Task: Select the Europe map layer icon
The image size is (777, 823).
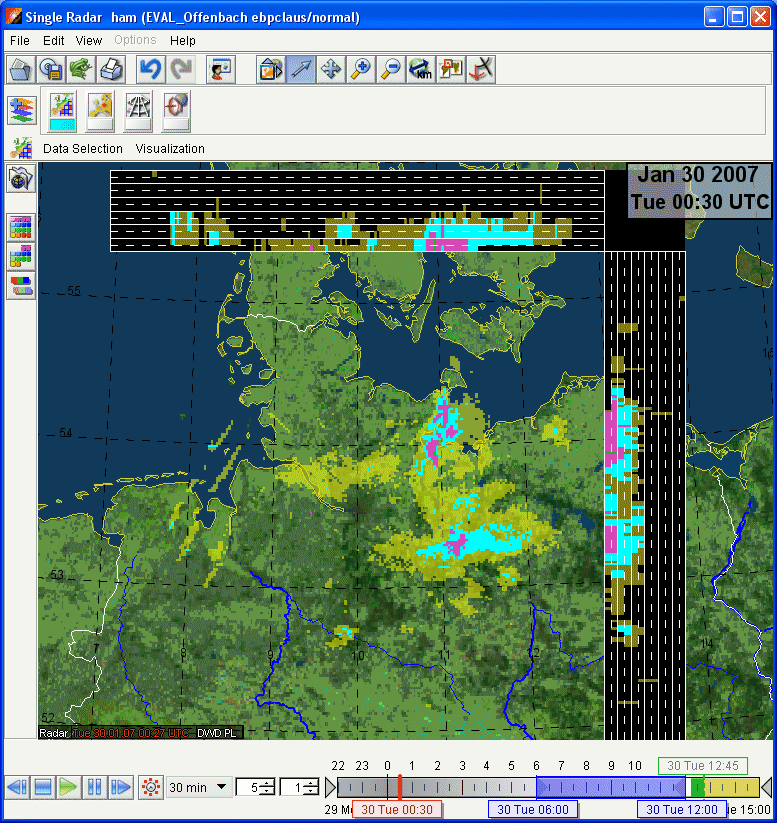Action: click(x=100, y=105)
